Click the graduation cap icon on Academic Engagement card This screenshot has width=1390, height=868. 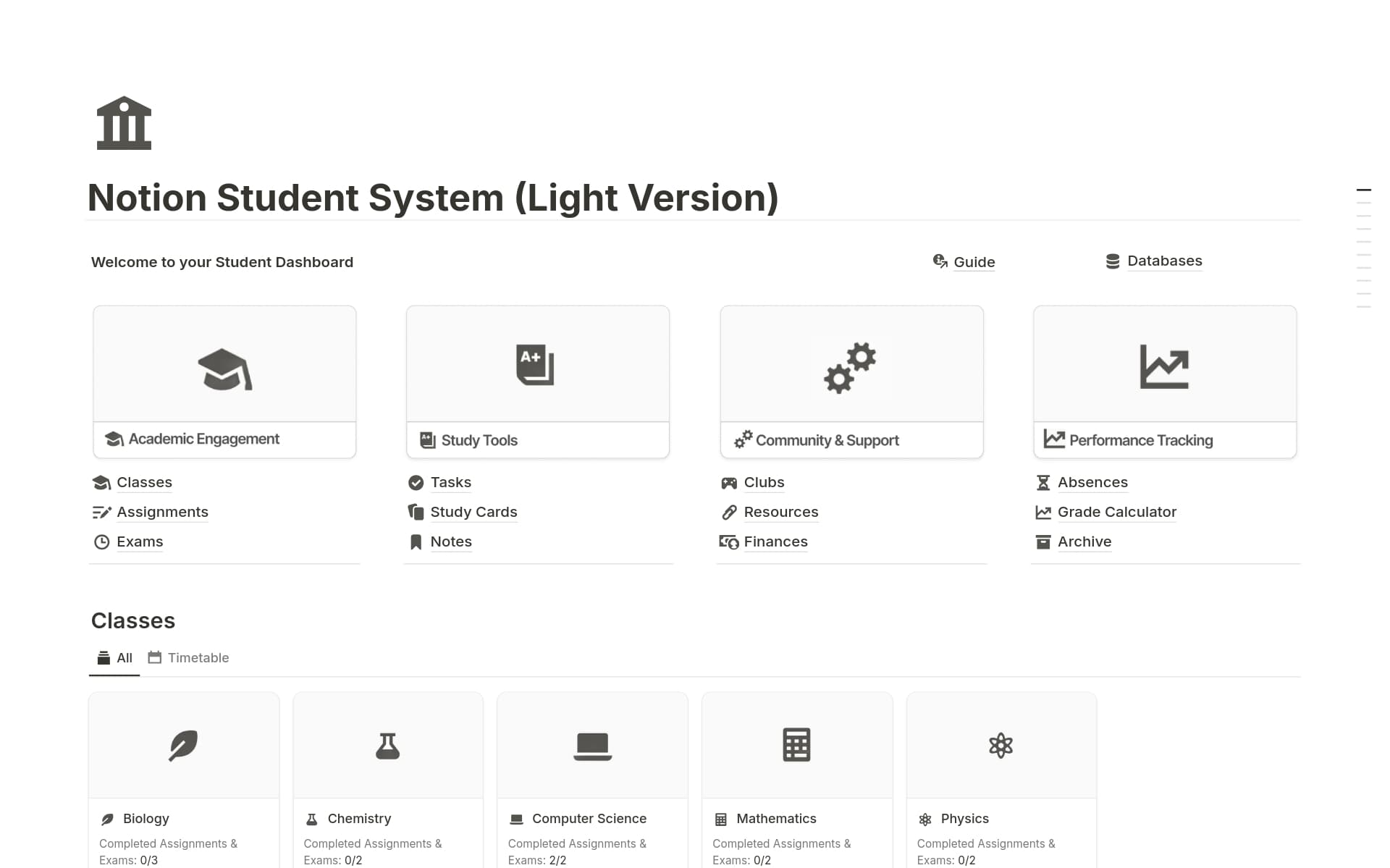(x=224, y=369)
